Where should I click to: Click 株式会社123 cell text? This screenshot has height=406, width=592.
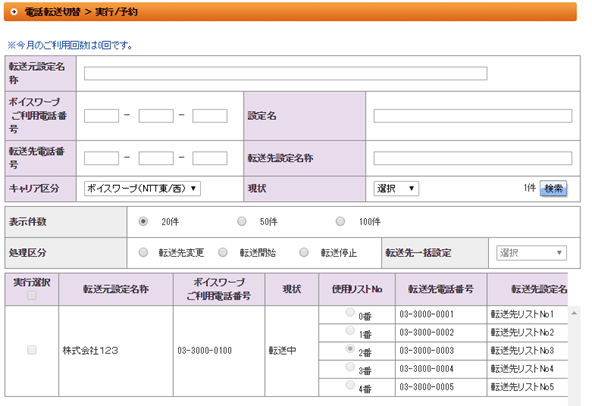coord(90,351)
